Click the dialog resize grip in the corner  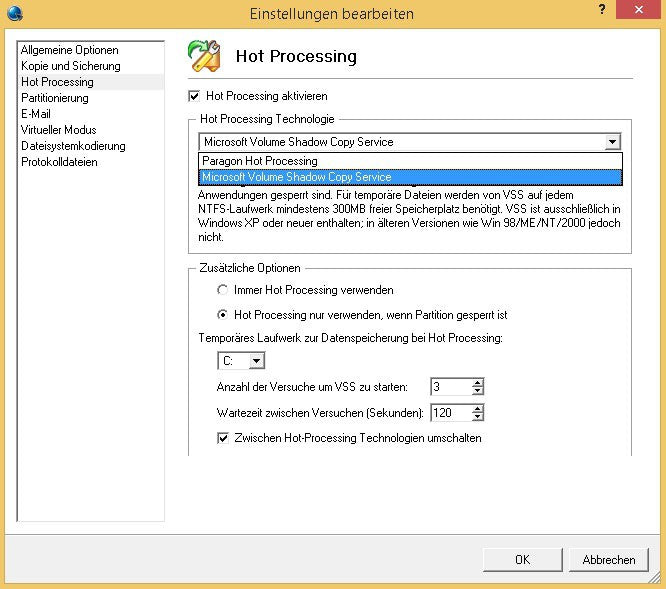pos(655,578)
